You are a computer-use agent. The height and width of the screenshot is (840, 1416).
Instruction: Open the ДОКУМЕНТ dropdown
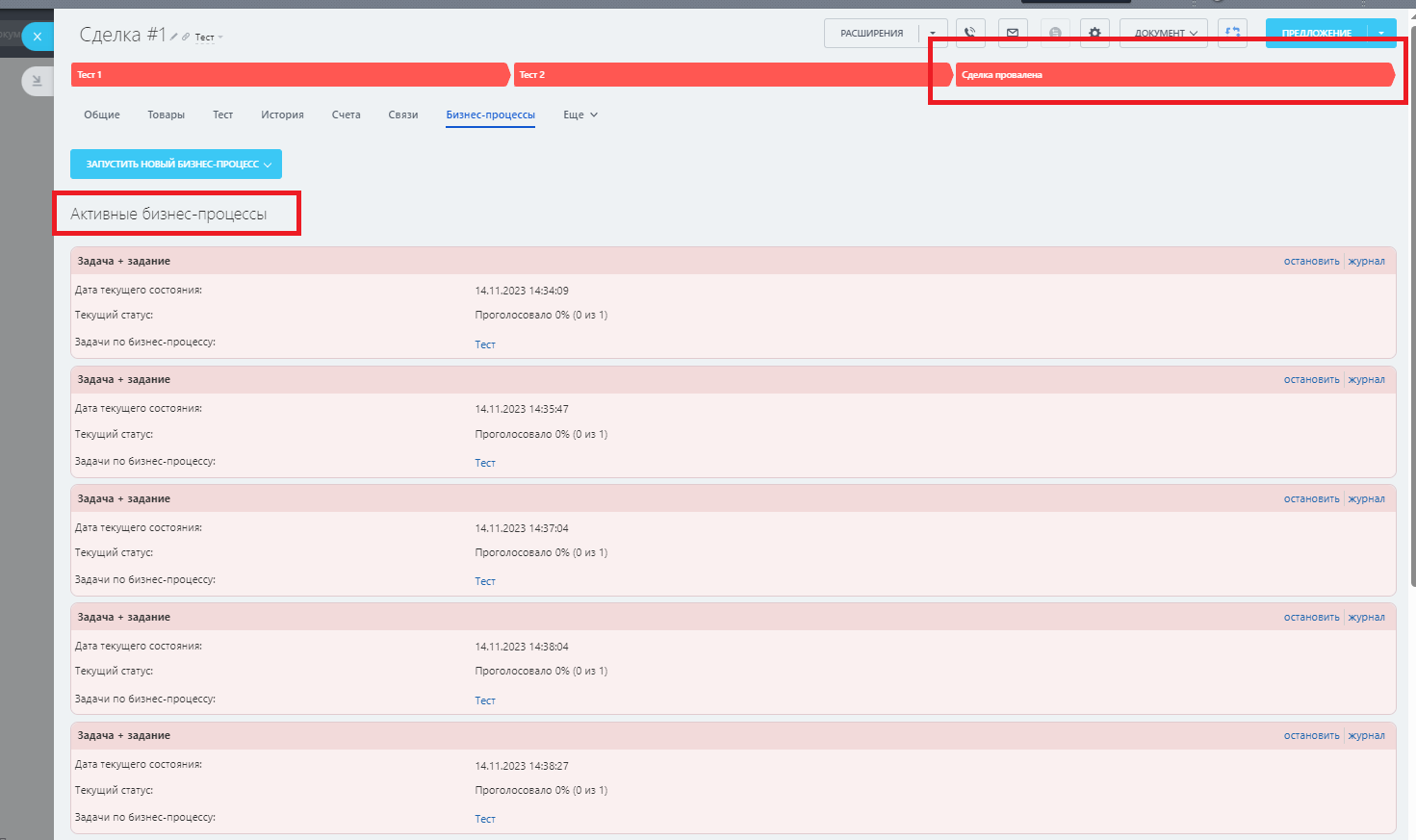click(1165, 33)
